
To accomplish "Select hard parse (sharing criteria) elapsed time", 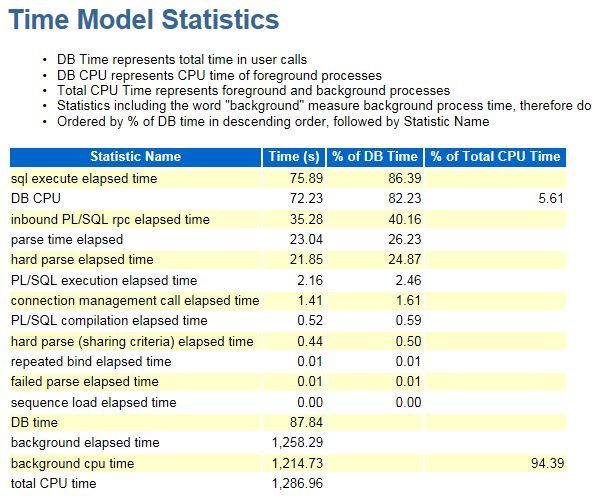I will [132, 342].
